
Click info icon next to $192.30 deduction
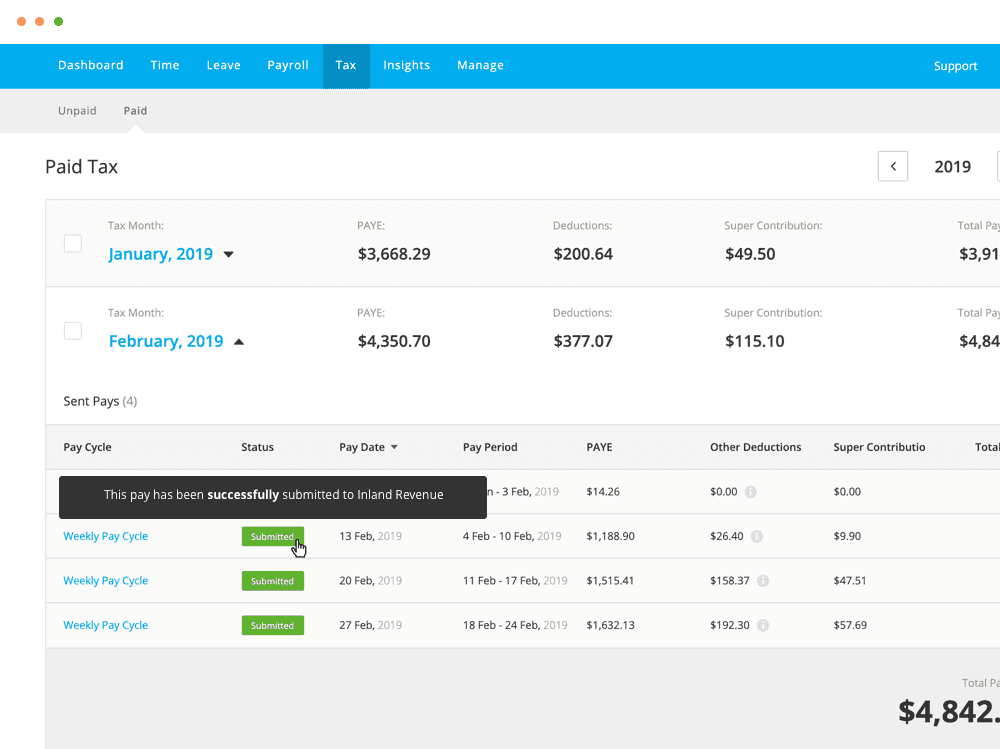[x=763, y=626]
